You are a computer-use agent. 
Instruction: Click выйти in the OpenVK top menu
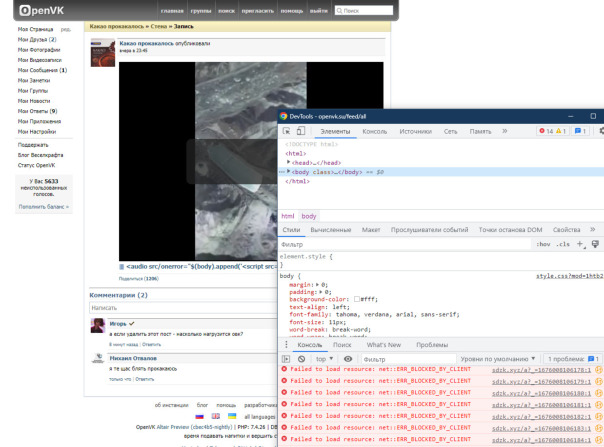(x=319, y=11)
